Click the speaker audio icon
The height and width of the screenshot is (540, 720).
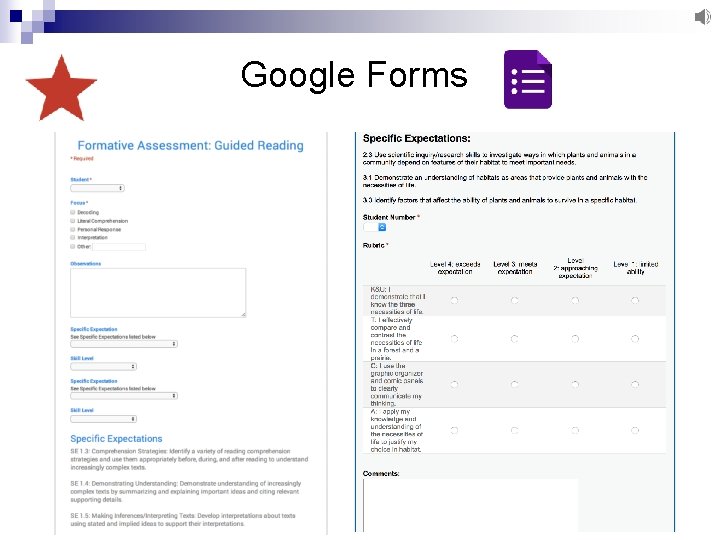703,17
